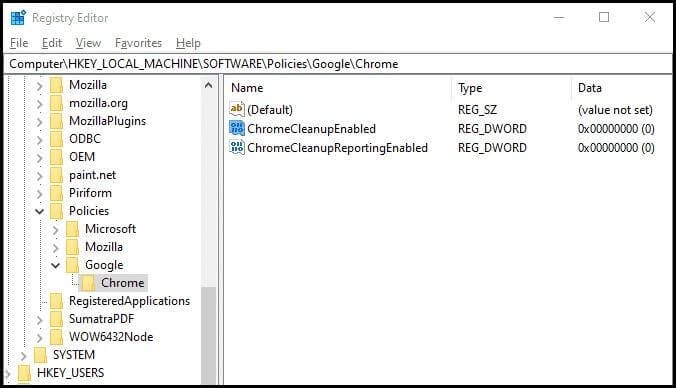
Task: Select the ChromeCleanupReportingEnabled DWORD icon
Action: (x=237, y=147)
